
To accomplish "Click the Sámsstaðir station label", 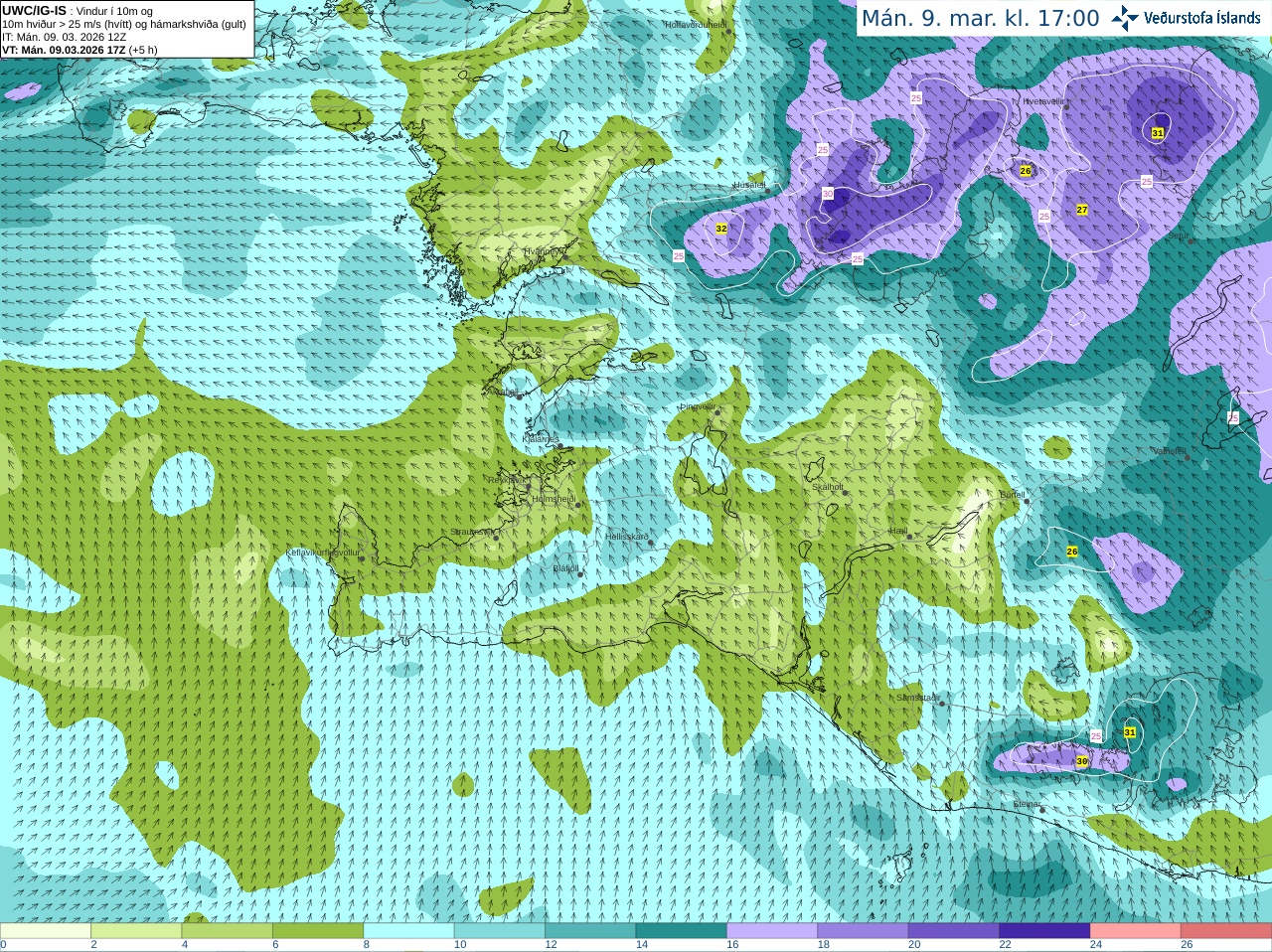I will click(x=916, y=698).
